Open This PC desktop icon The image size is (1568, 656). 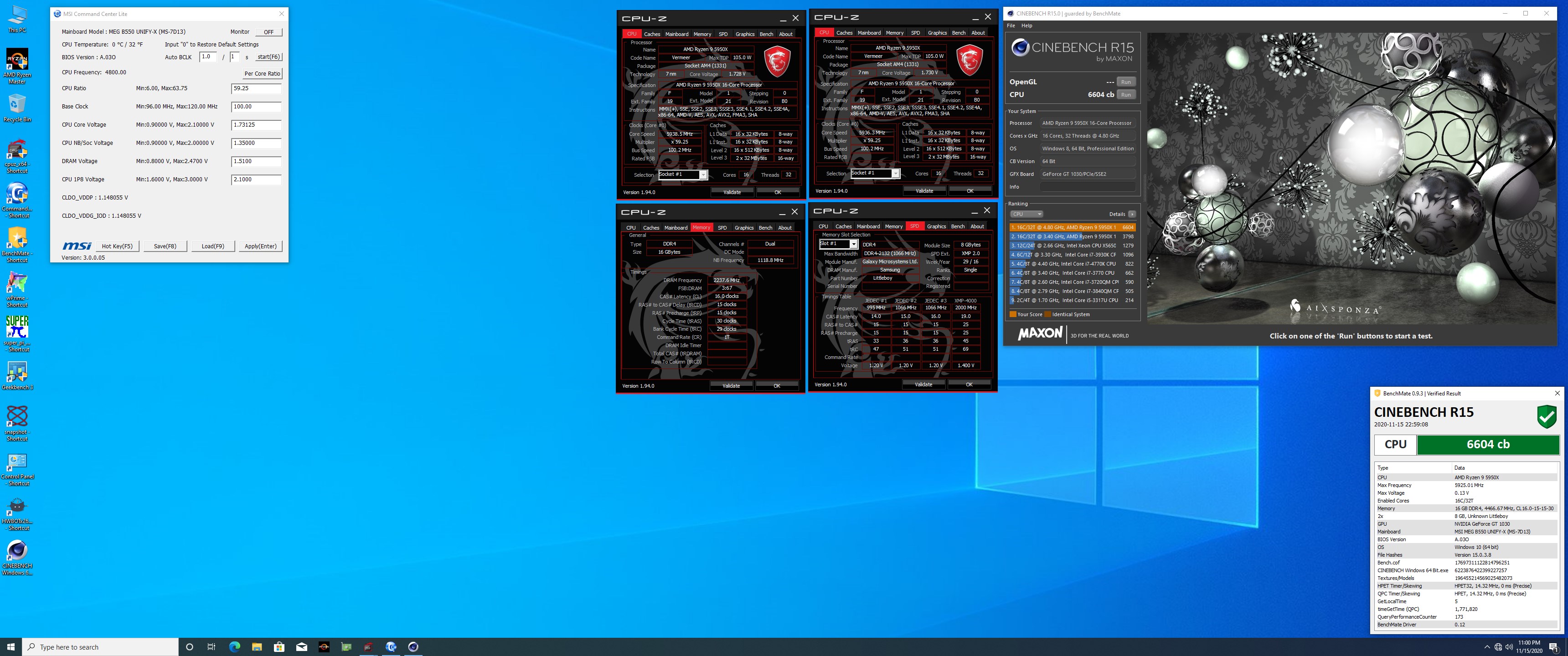[17, 19]
